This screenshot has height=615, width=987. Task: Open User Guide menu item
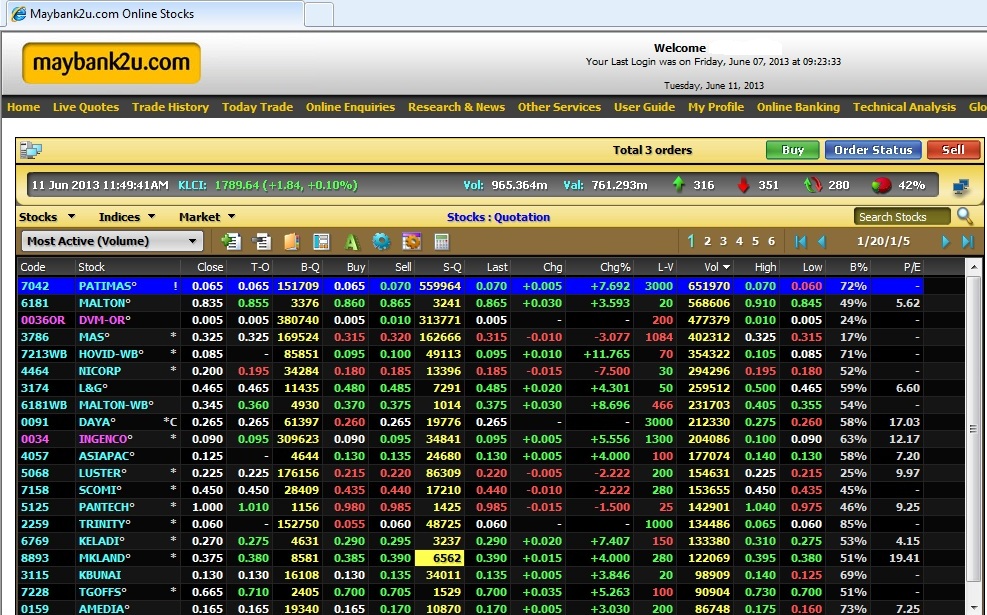click(644, 107)
